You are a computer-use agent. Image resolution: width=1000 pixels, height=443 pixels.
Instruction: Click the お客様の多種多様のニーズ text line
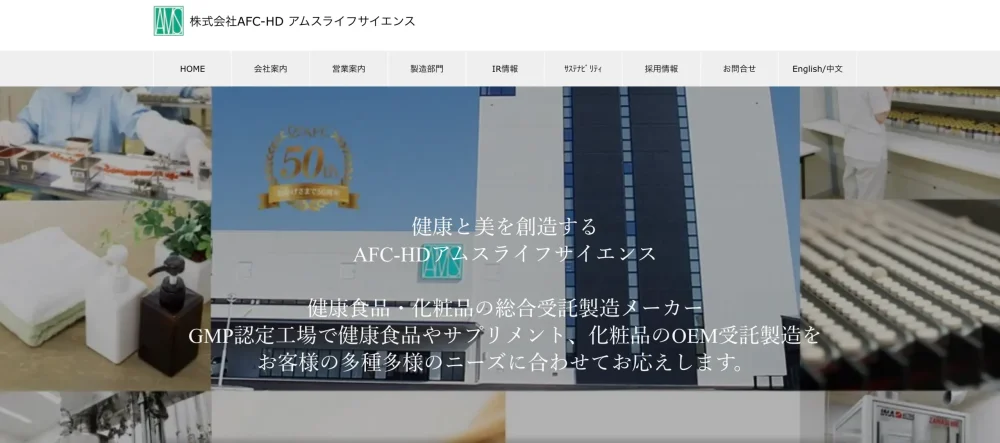pos(504,363)
